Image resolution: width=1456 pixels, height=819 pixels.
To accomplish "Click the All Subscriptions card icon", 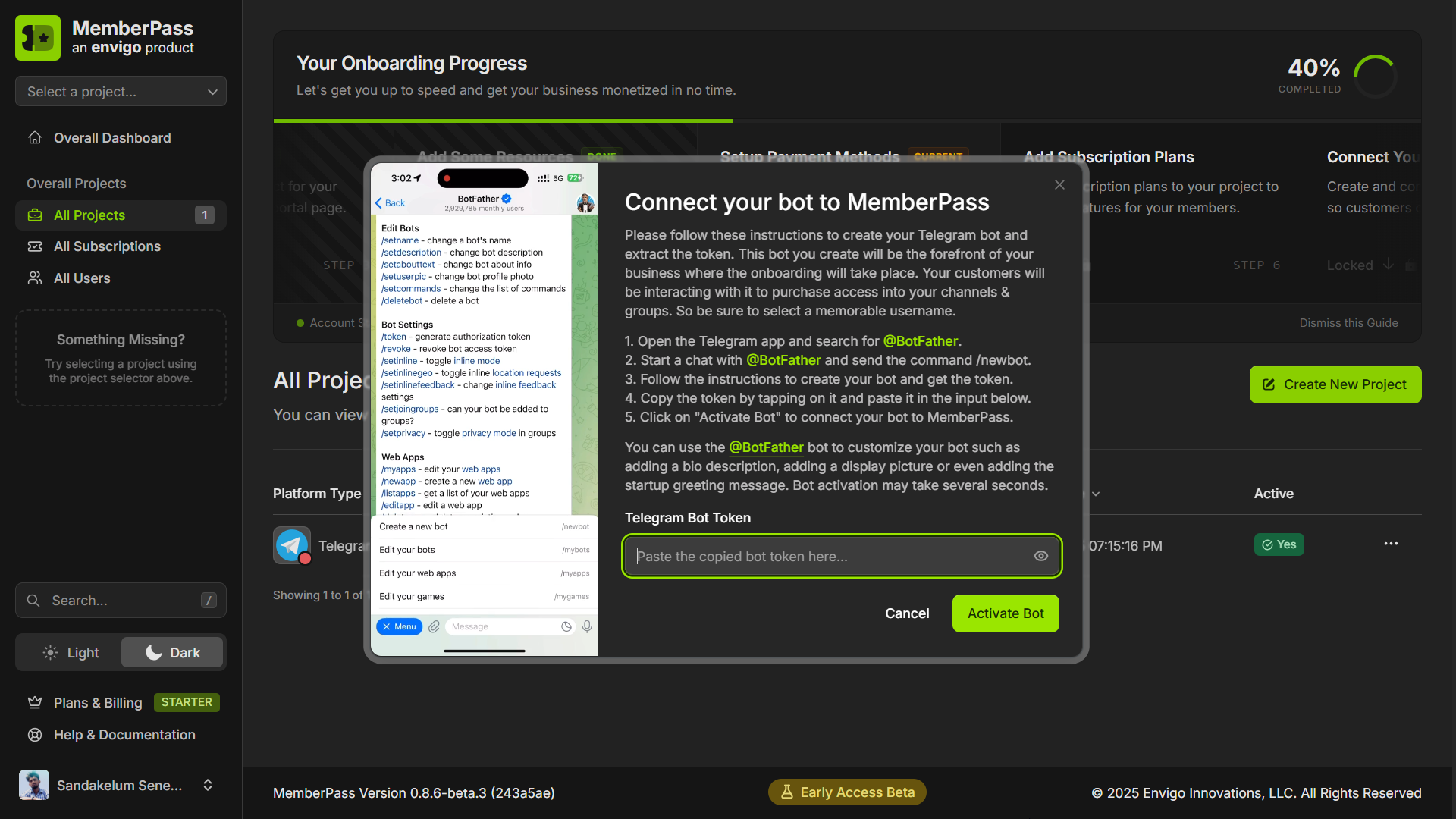I will click(35, 246).
